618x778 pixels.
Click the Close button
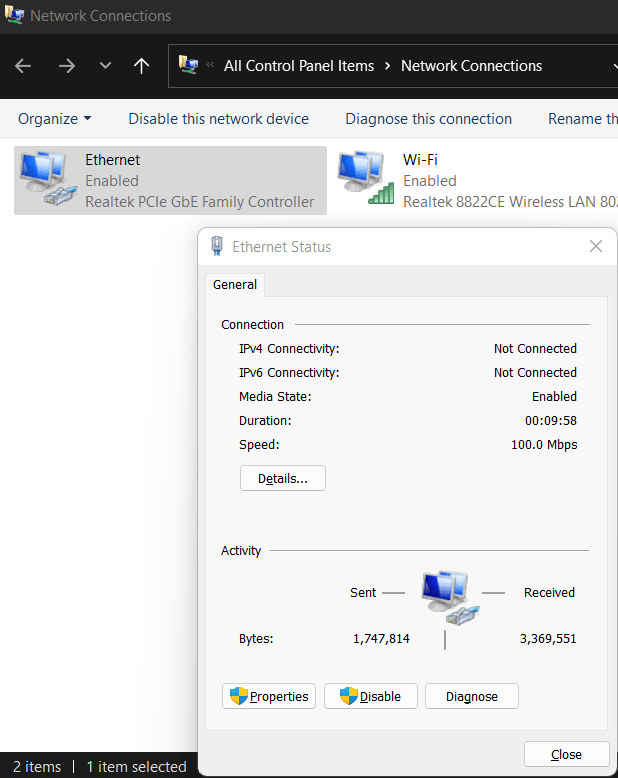tap(566, 754)
